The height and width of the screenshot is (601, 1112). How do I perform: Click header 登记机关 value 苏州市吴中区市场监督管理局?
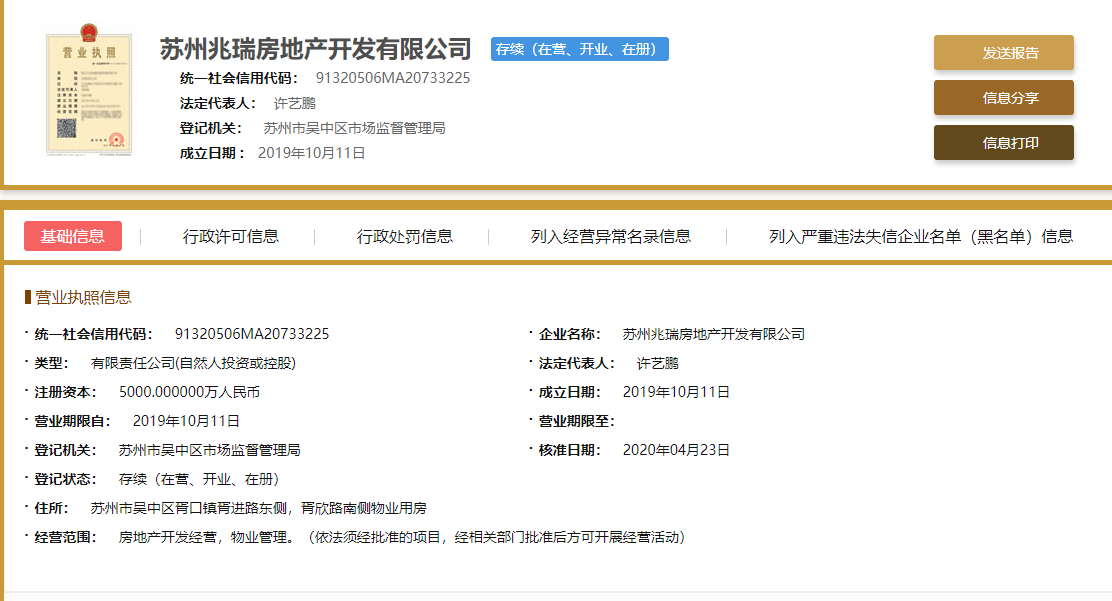[x=354, y=128]
